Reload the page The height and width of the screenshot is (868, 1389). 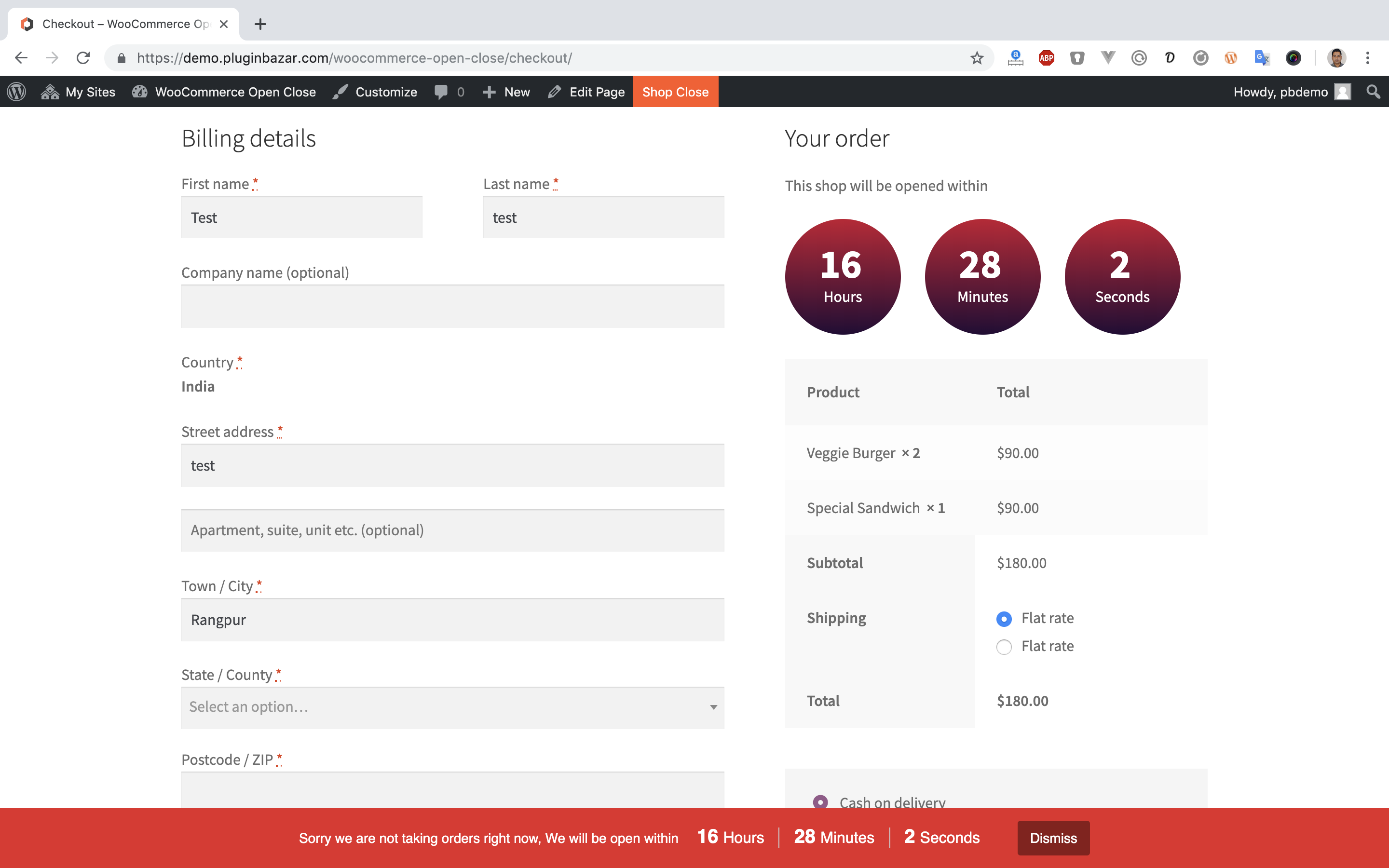(x=83, y=58)
